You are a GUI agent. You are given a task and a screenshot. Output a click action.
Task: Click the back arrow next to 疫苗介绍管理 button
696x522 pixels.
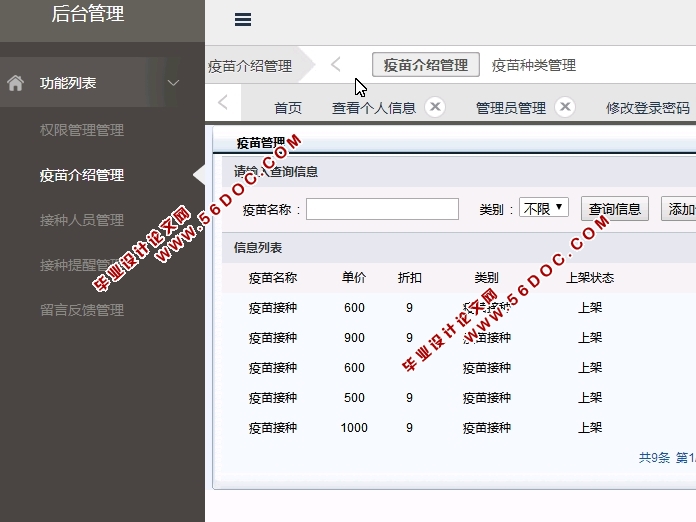336,64
